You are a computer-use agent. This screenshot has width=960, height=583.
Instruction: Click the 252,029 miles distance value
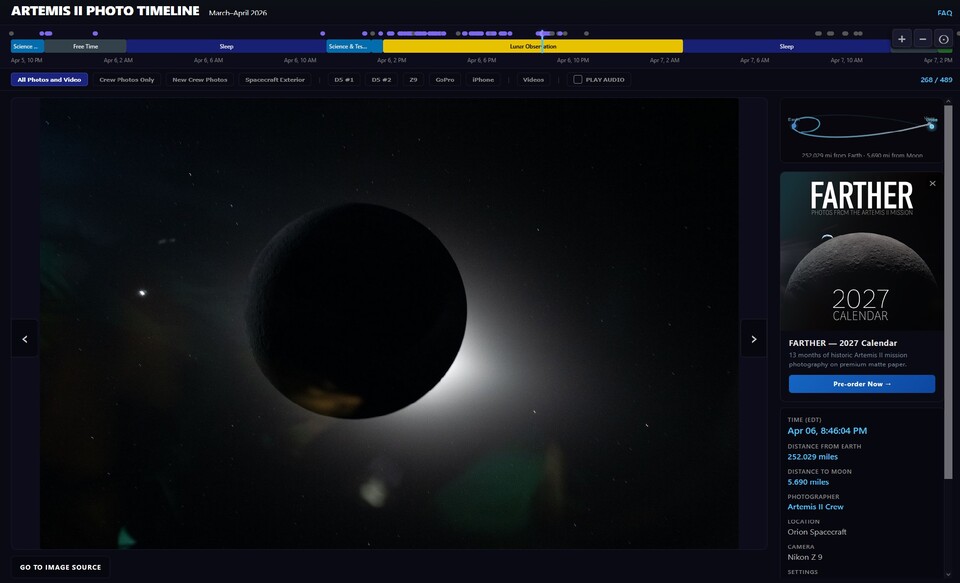coord(812,457)
